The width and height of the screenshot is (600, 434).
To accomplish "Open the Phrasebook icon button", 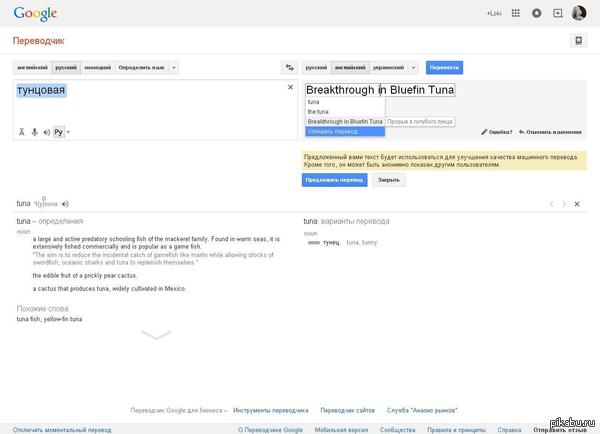I will pos(576,41).
